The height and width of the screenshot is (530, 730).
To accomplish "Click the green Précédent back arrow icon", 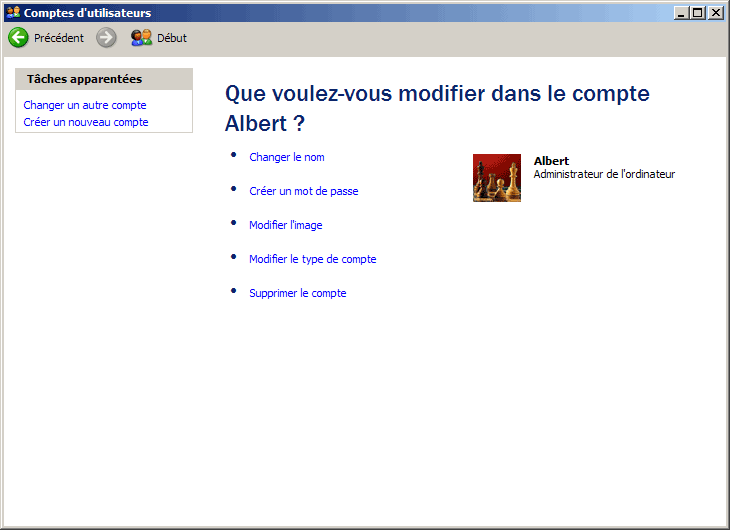I will point(18,38).
